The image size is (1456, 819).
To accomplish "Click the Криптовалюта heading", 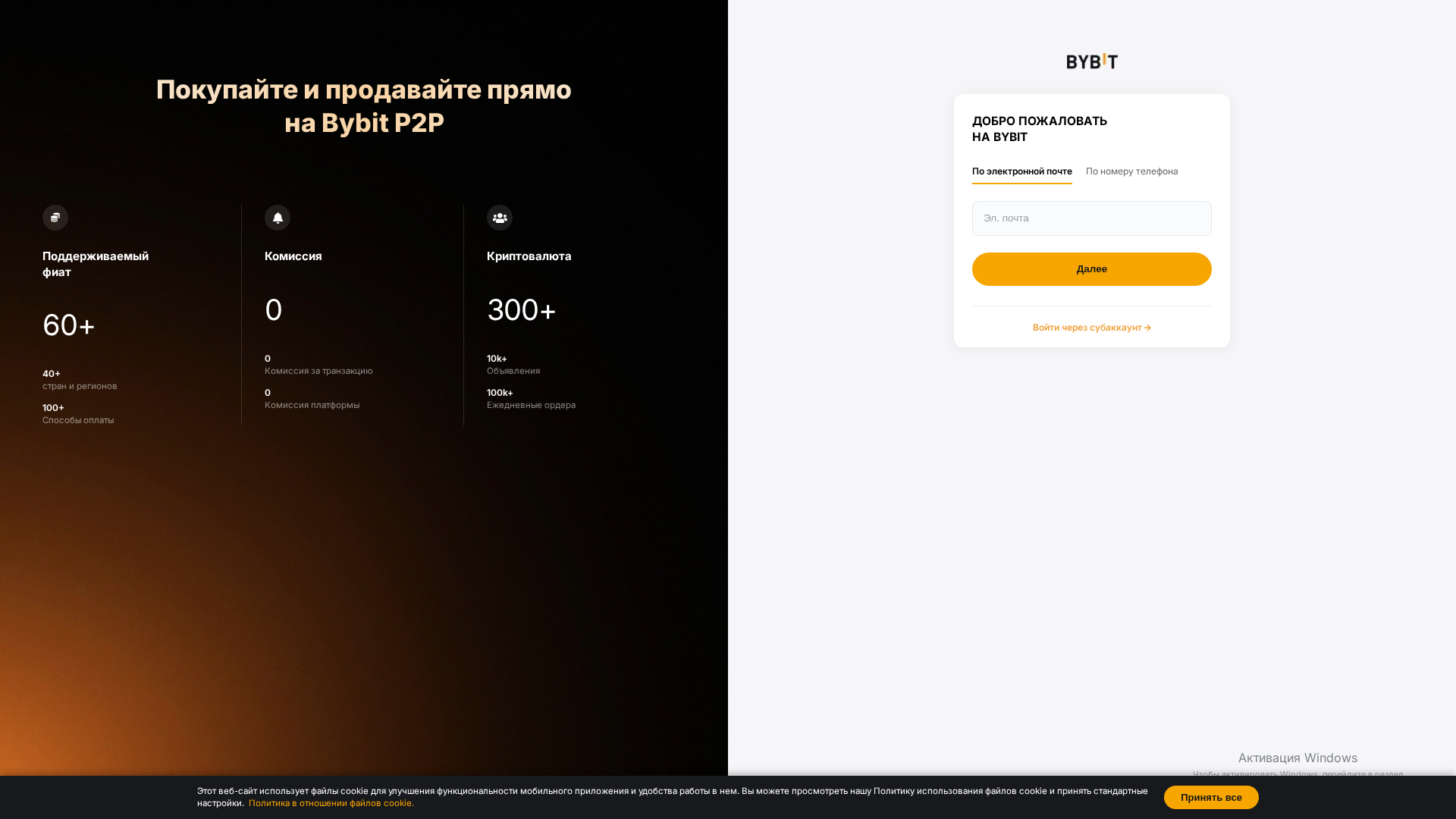I will coord(529,256).
